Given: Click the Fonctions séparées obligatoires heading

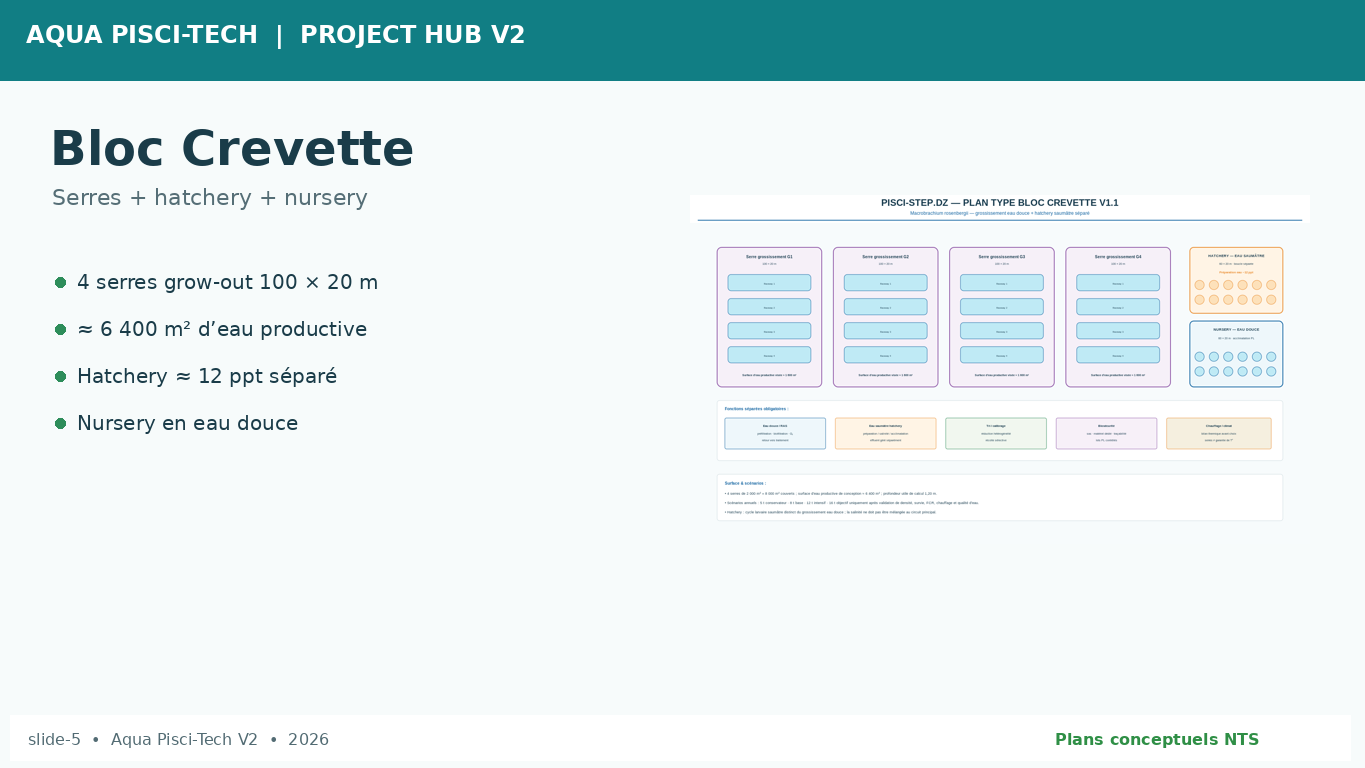Looking at the screenshot, I should pyautogui.click(x=756, y=409).
